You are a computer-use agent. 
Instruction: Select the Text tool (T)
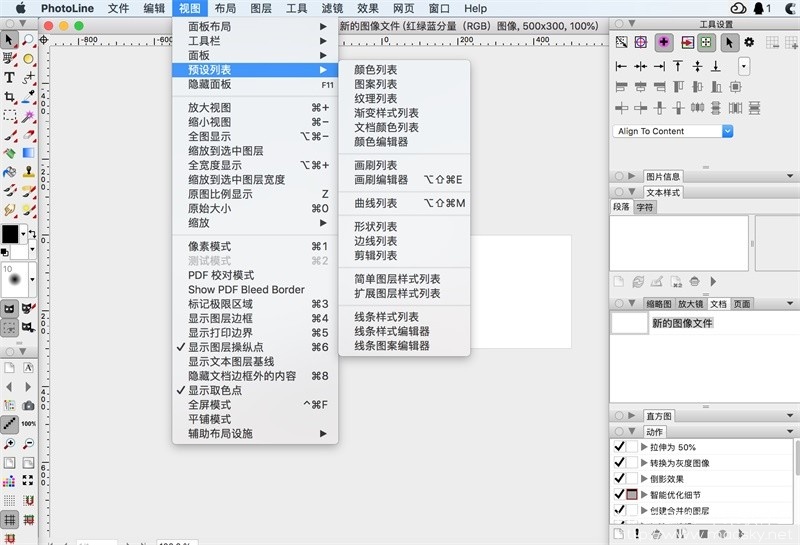point(9,77)
